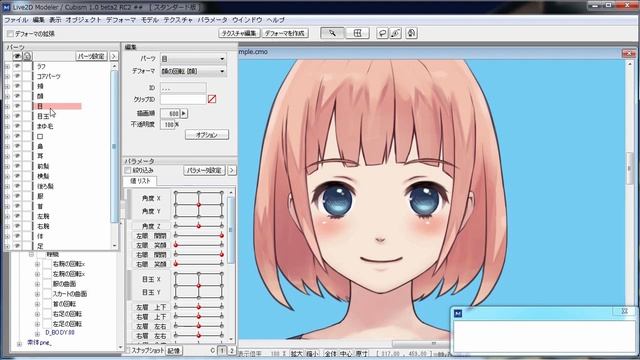The height and width of the screenshot is (360, 640).
Task: Toggle visibility of コアパーツ part
Action: coord(17,76)
